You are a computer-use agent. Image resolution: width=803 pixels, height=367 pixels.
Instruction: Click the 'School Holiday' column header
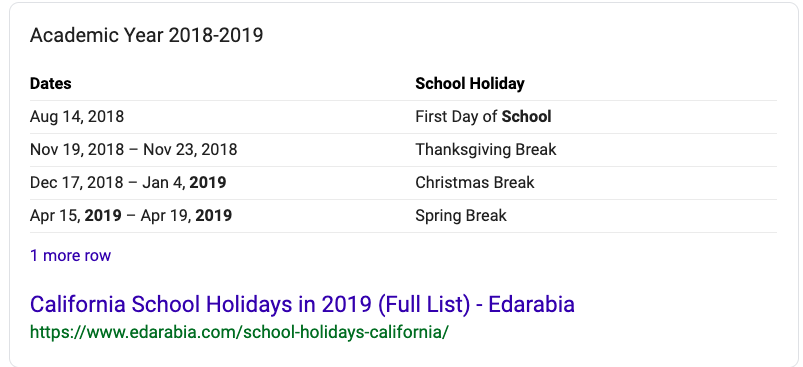[470, 83]
